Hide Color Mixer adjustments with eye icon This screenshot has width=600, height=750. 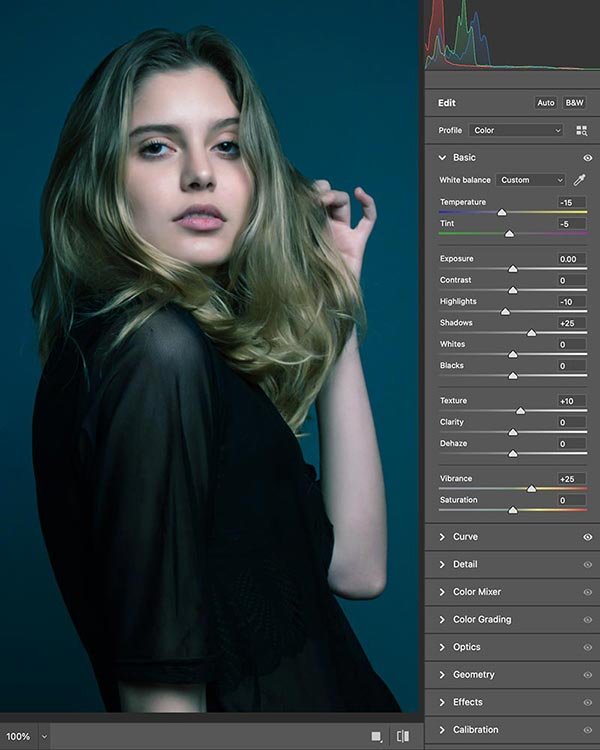coord(587,592)
